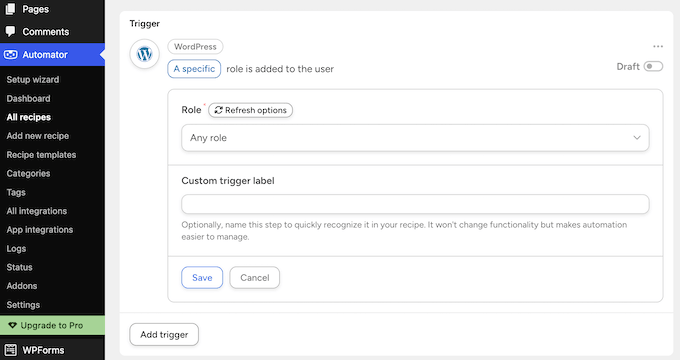Viewport: 680px width, 360px height.
Task: Open Automator Settings
Action: (x=23, y=305)
